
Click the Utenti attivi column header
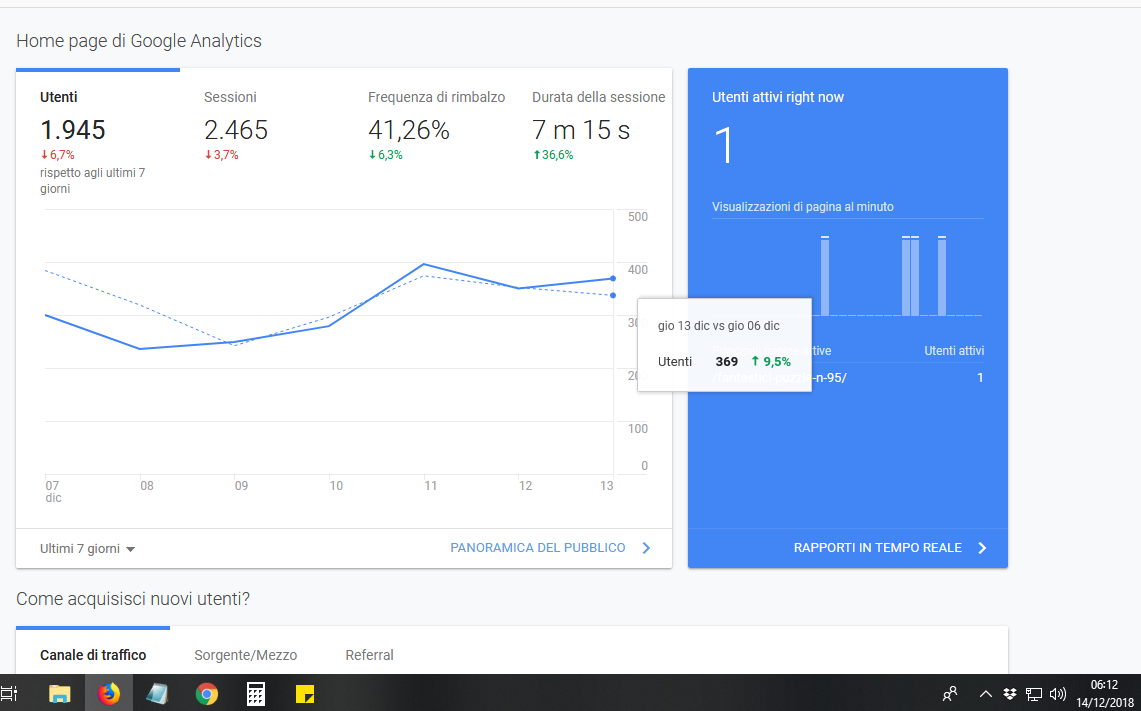pos(954,351)
